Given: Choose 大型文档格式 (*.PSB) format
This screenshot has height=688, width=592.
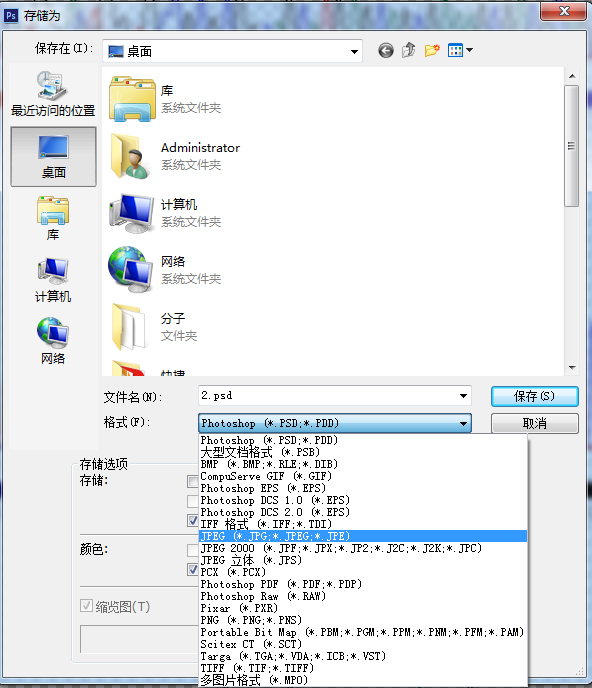Looking at the screenshot, I should click(363, 452).
